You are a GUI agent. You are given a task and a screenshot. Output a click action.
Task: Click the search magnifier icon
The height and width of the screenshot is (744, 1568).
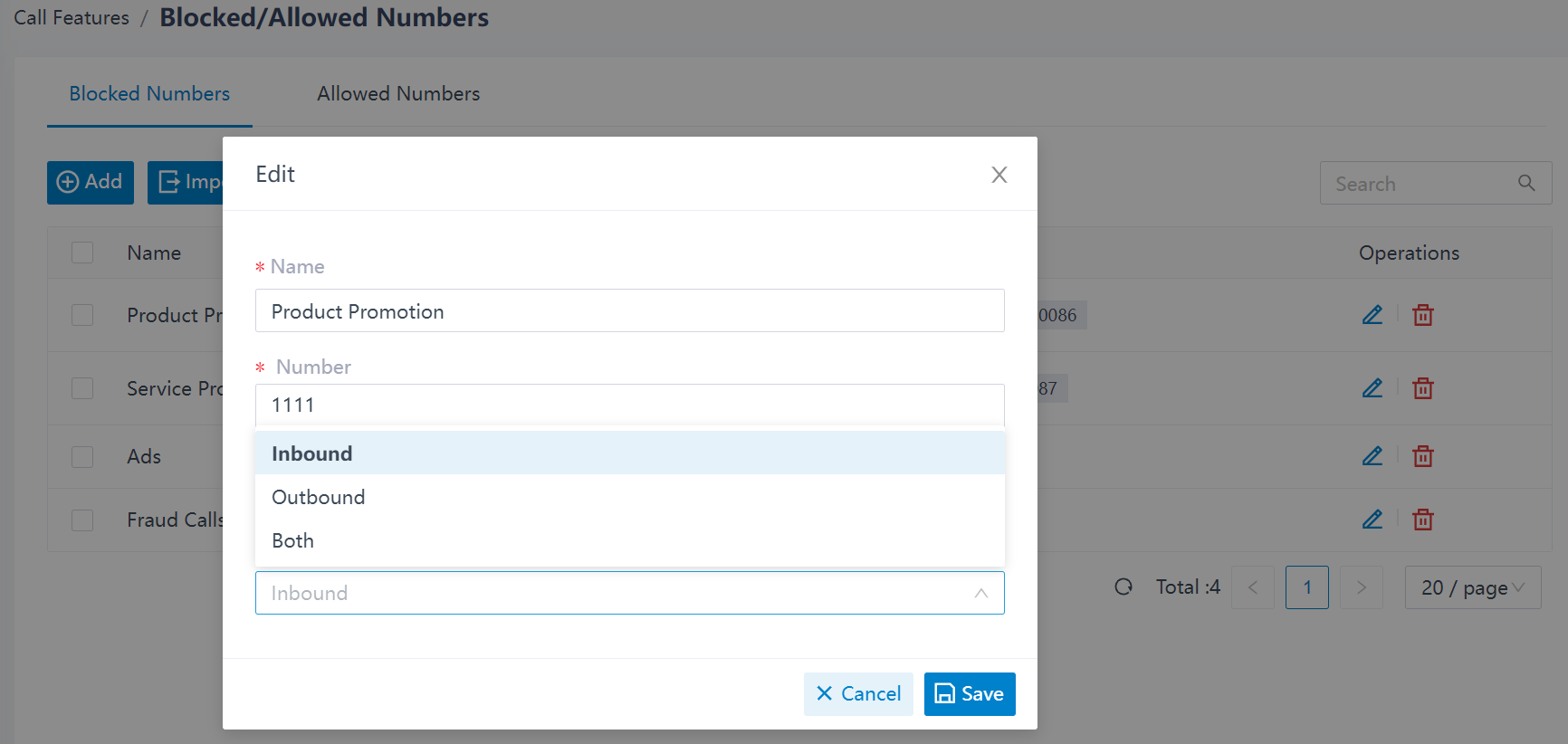point(1526,183)
